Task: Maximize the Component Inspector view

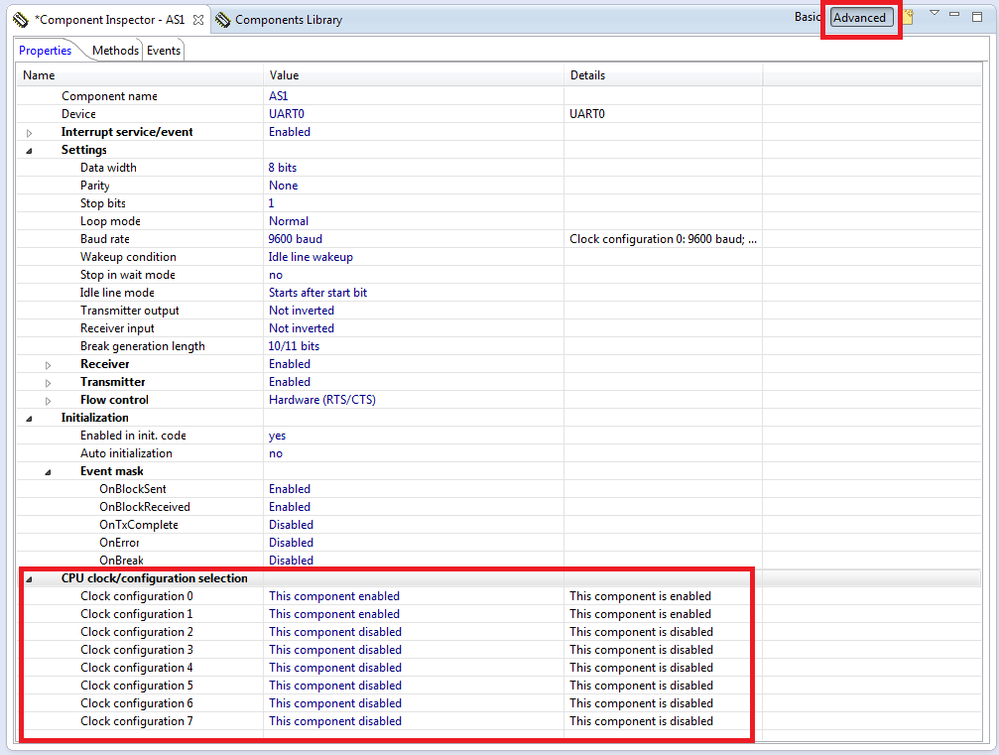Action: (x=977, y=17)
